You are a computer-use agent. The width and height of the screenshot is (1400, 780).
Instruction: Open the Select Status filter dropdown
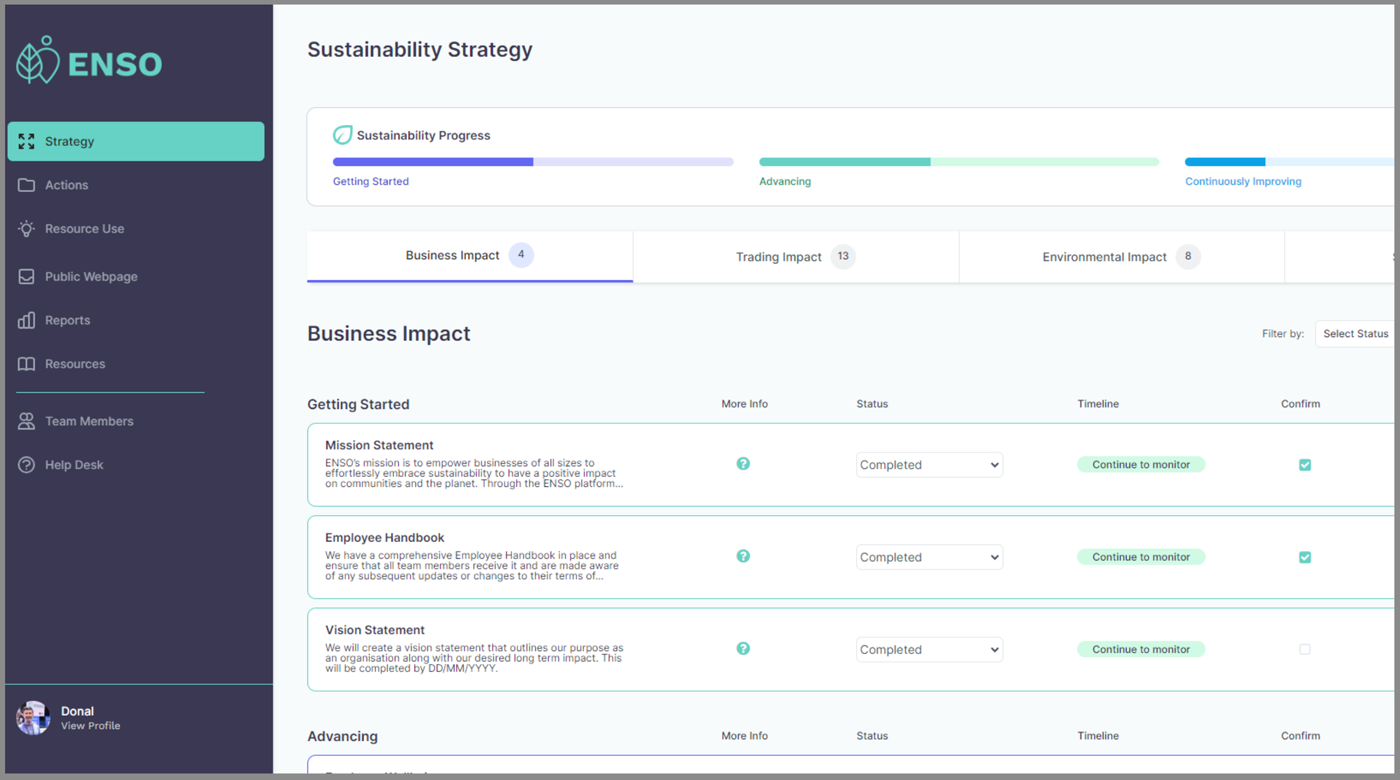coord(1355,334)
